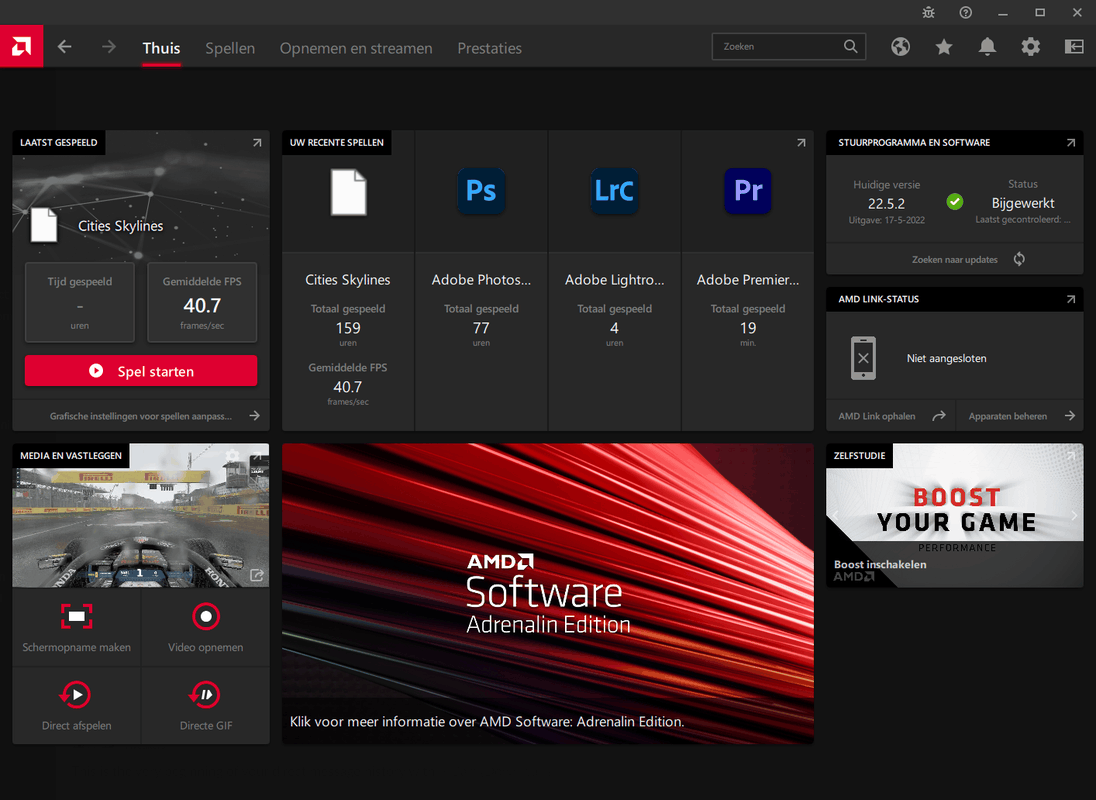Viewport: 1096px width, 800px height.
Task: Click the Apparaten beheren link
Action: (x=1010, y=415)
